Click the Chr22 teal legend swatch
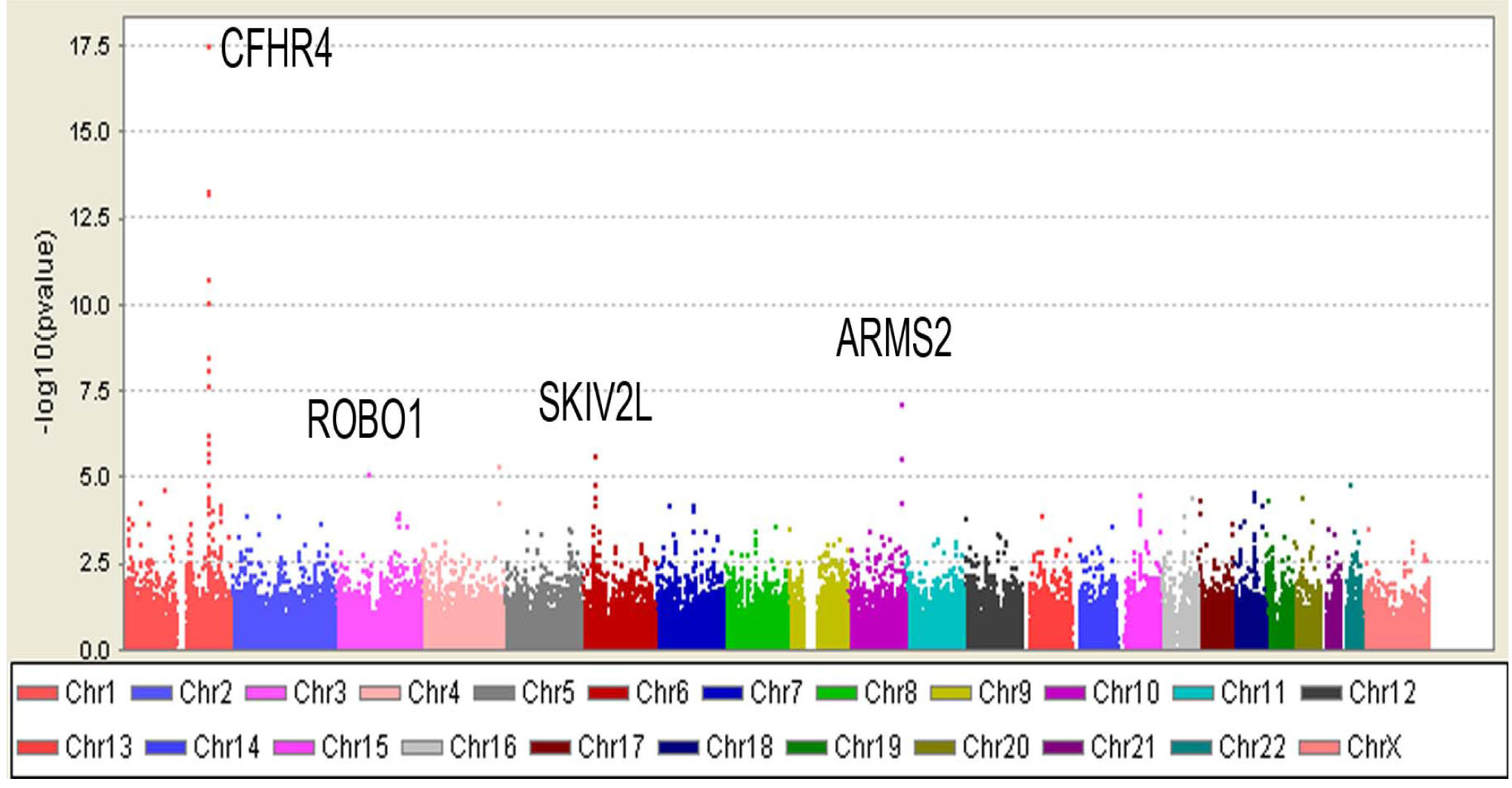Viewport: 1512px width, 788px height. point(1191,747)
